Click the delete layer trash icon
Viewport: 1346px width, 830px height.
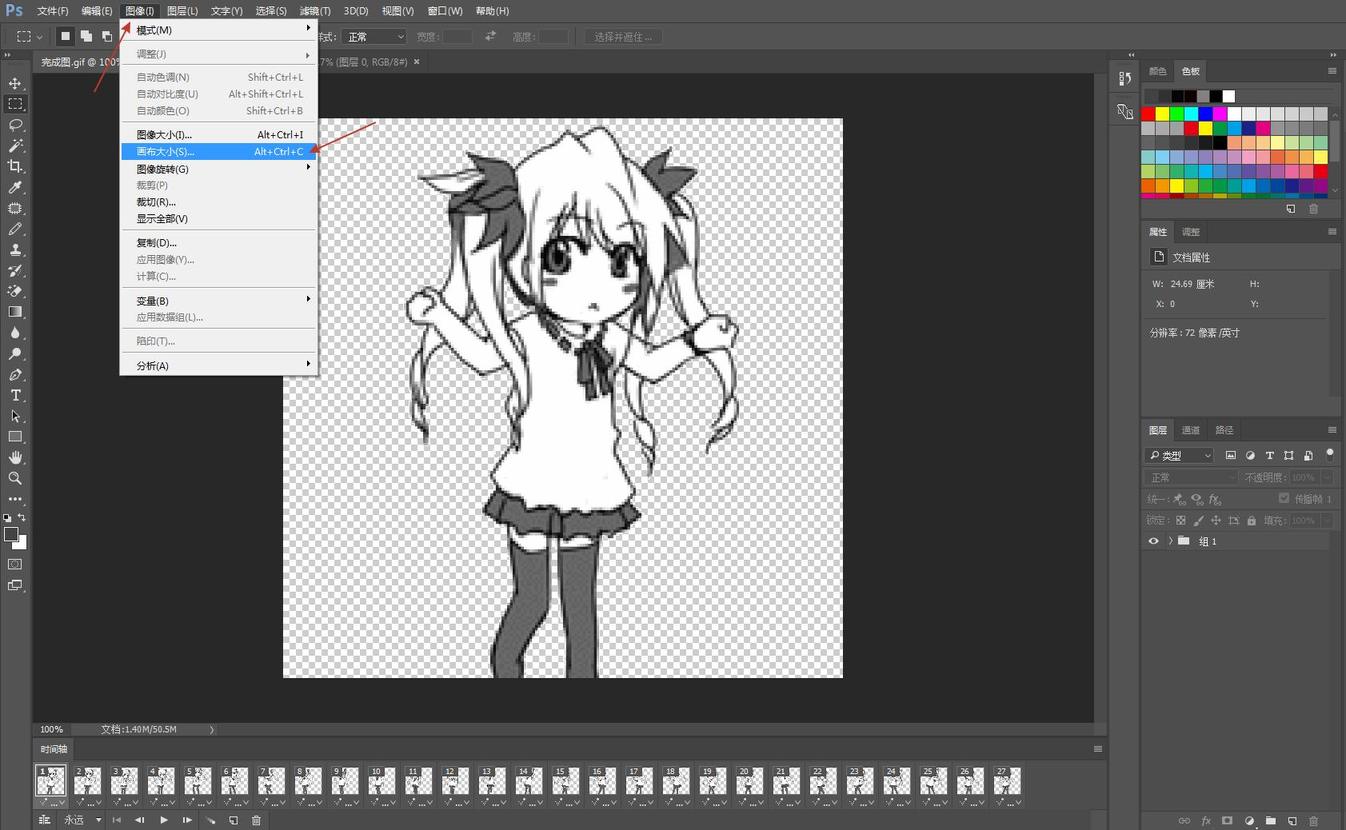point(1314,821)
